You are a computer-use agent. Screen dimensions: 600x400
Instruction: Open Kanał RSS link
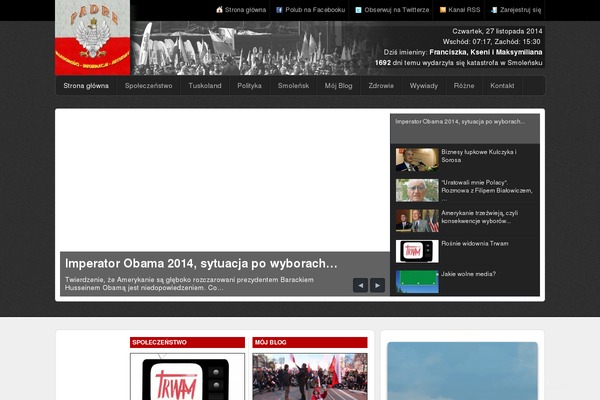pyautogui.click(x=464, y=10)
